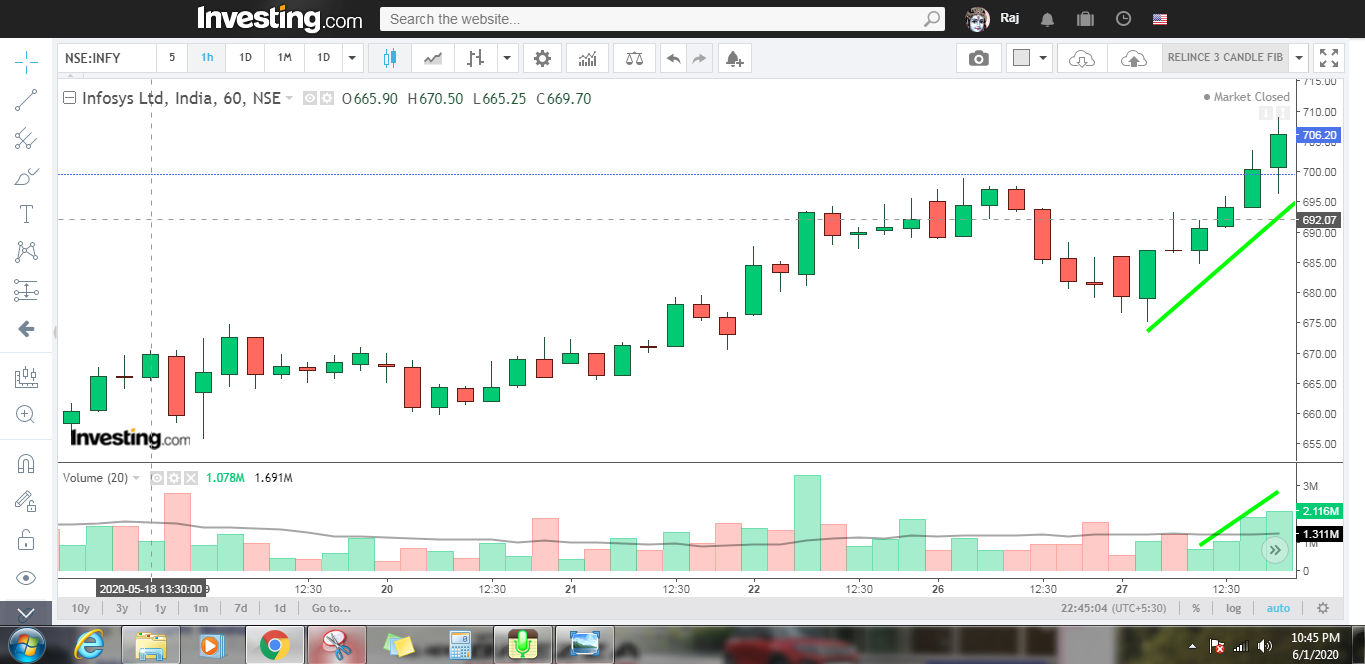Toggle magnet mode for drawings
The image size is (1365, 664).
click(x=26, y=464)
